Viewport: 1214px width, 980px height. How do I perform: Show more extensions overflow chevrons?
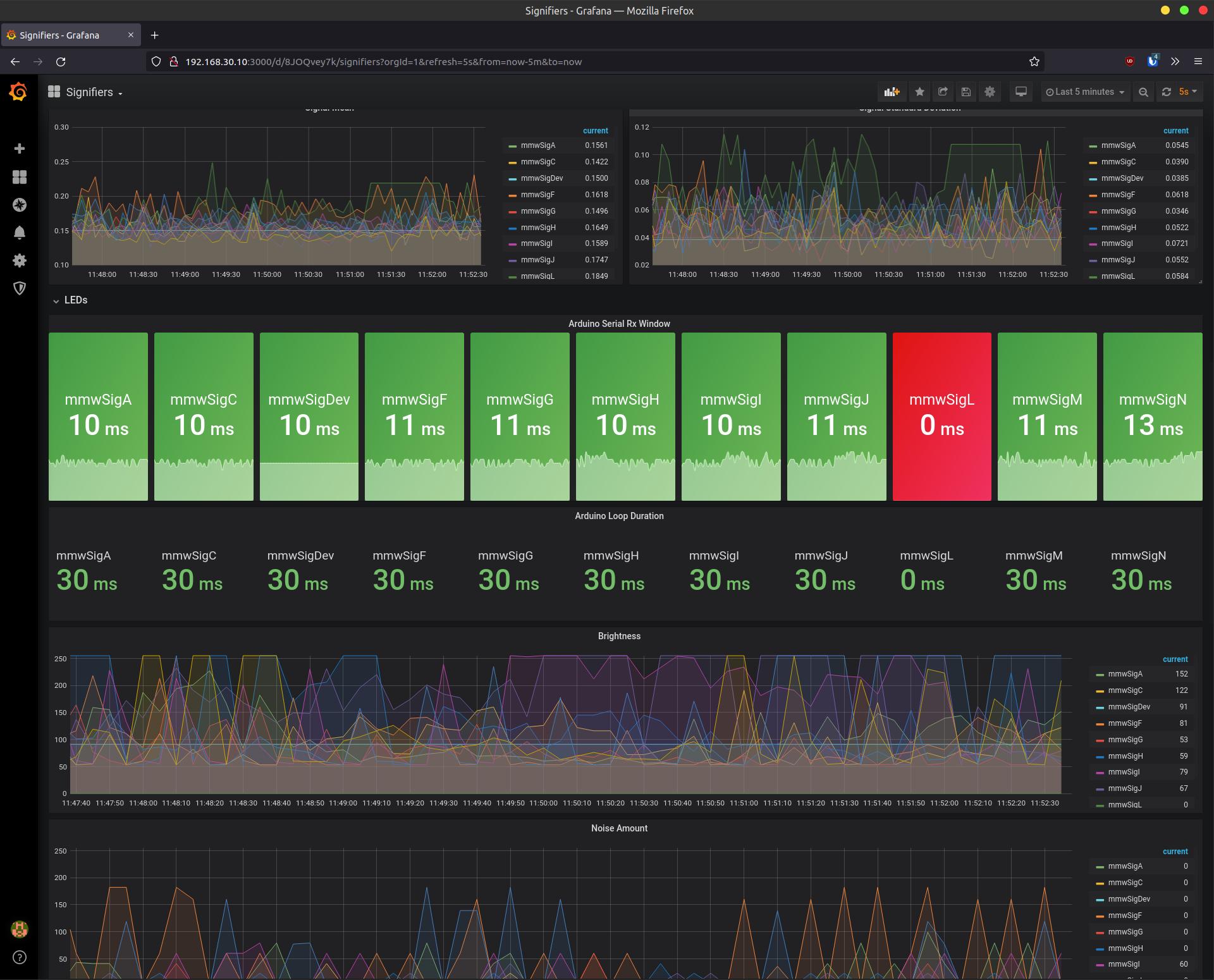[x=1175, y=61]
